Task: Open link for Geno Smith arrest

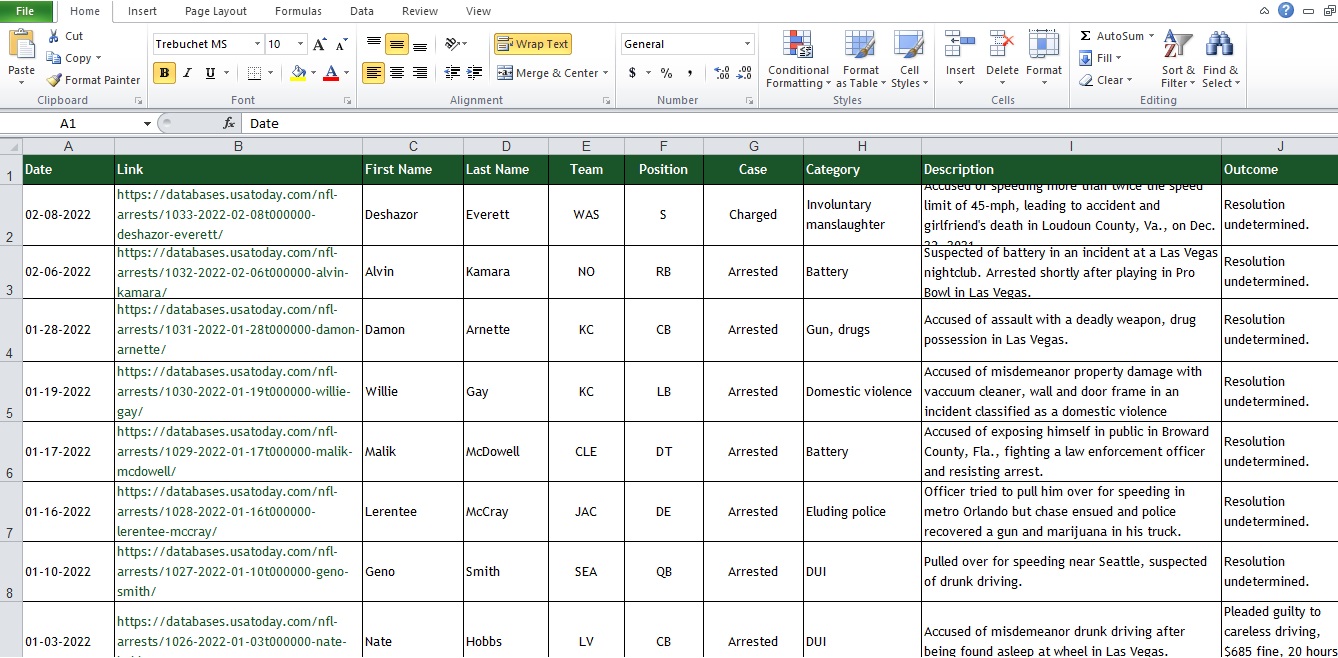Action: tap(233, 572)
